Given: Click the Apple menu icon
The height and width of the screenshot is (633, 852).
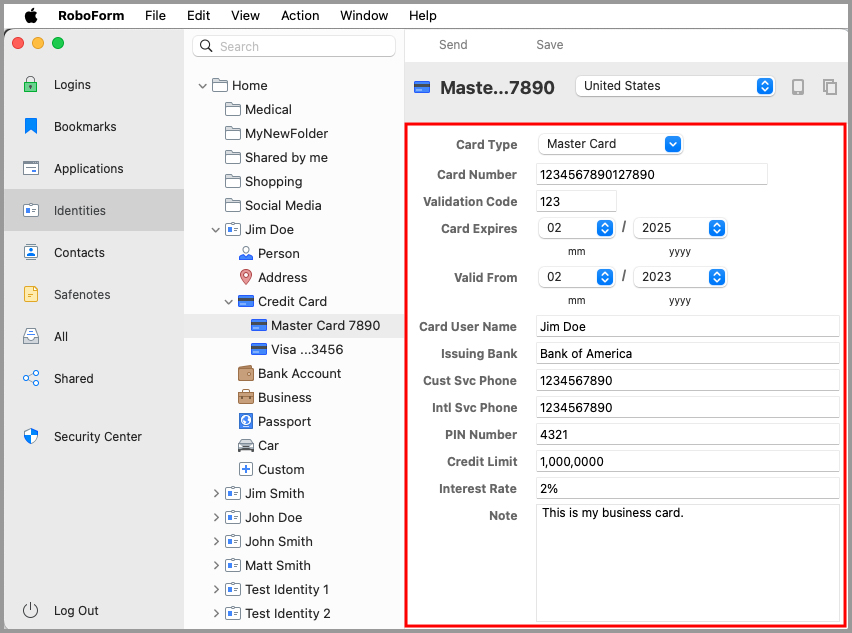Looking at the screenshot, I should [31, 16].
